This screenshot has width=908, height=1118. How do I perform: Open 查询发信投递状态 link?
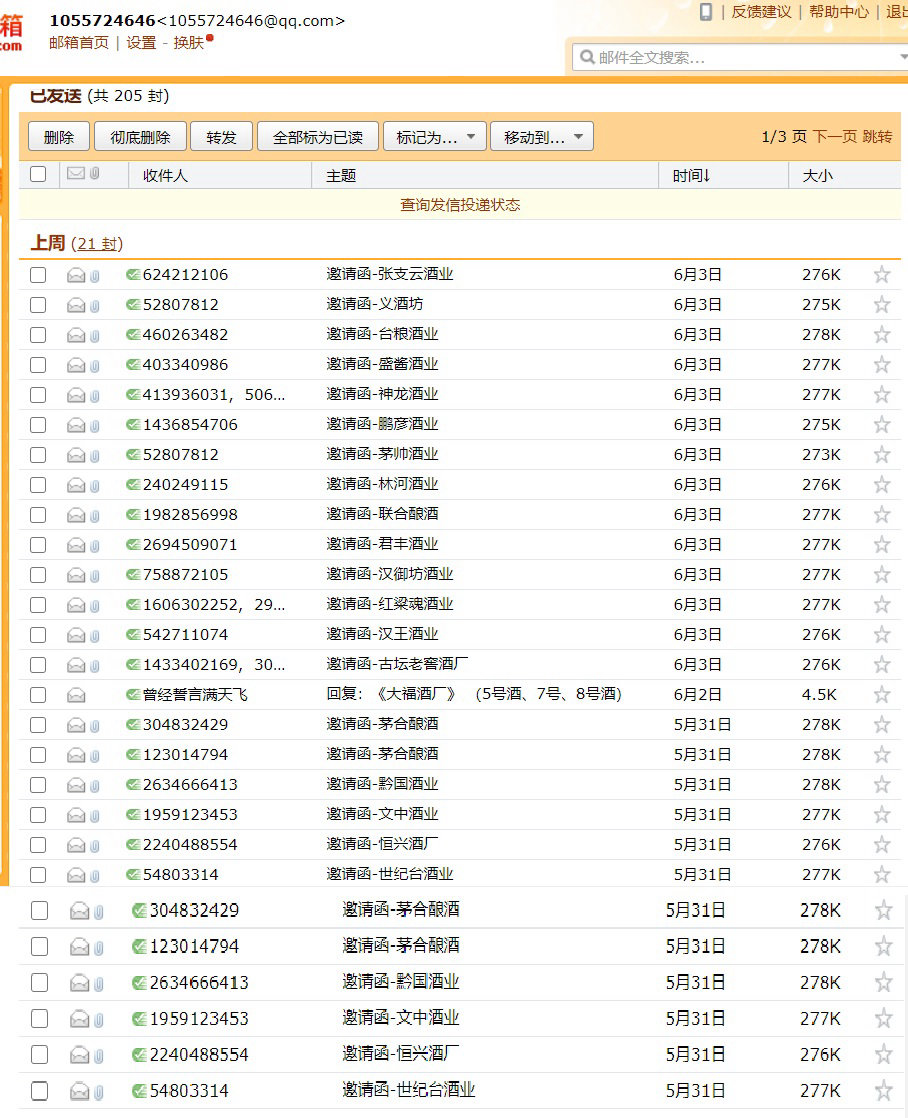(460, 205)
